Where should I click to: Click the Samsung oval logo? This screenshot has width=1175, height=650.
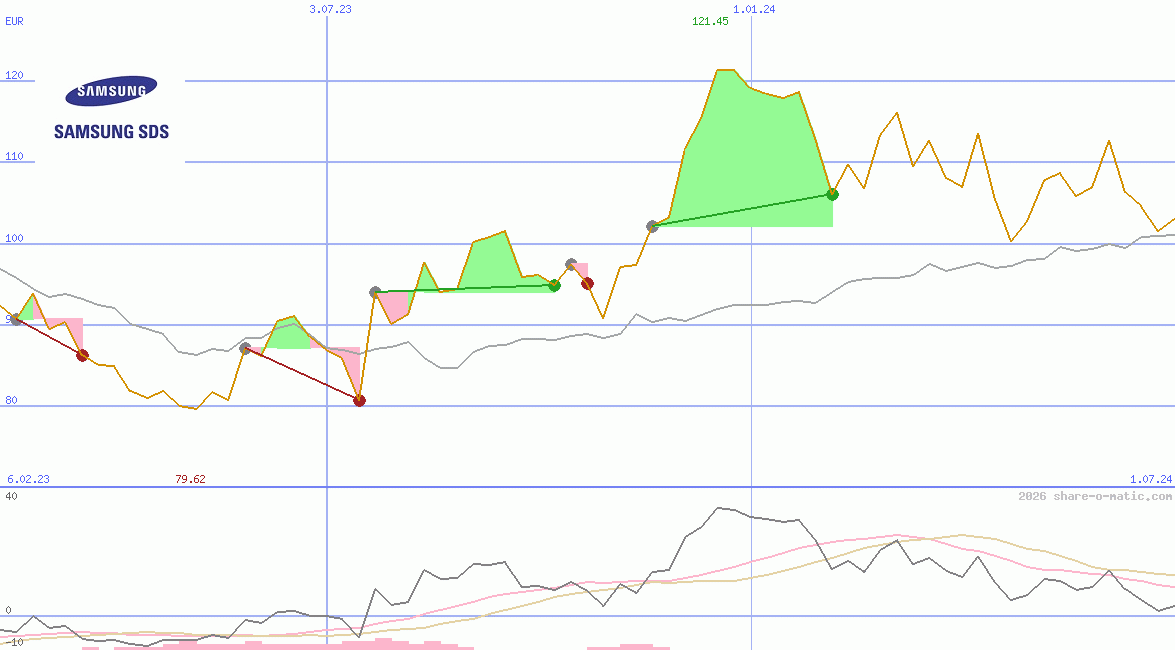(113, 88)
